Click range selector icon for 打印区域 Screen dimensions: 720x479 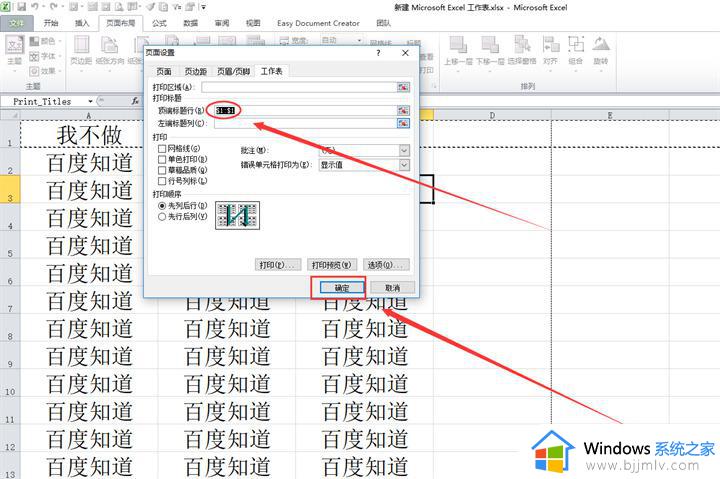click(x=403, y=87)
